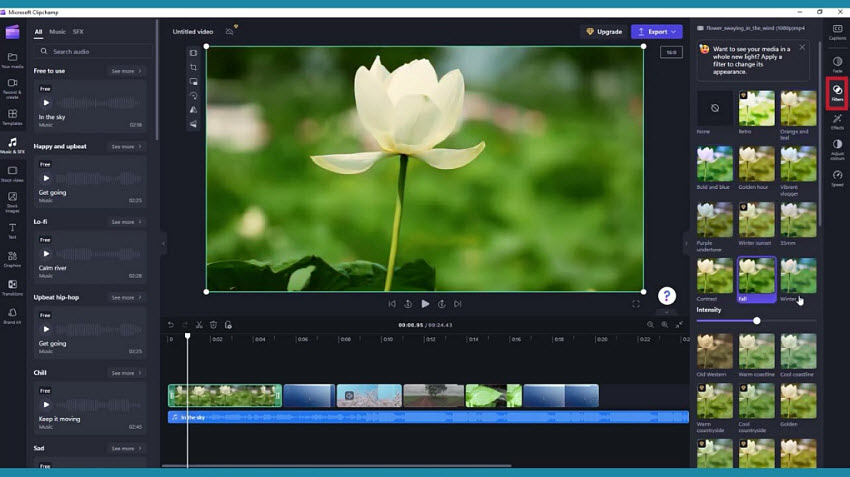This screenshot has width=850, height=477.
Task: Select the Crop tool beside preview
Action: (194, 67)
